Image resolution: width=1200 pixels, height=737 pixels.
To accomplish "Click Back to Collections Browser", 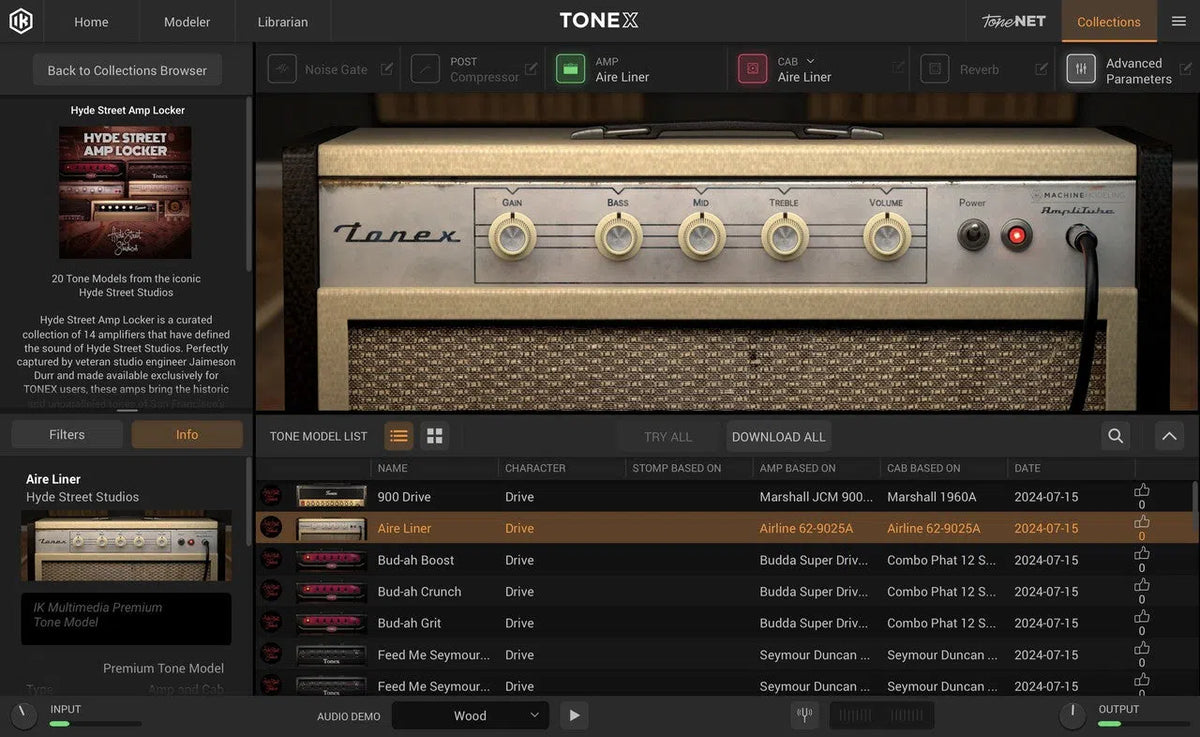I will [x=126, y=70].
